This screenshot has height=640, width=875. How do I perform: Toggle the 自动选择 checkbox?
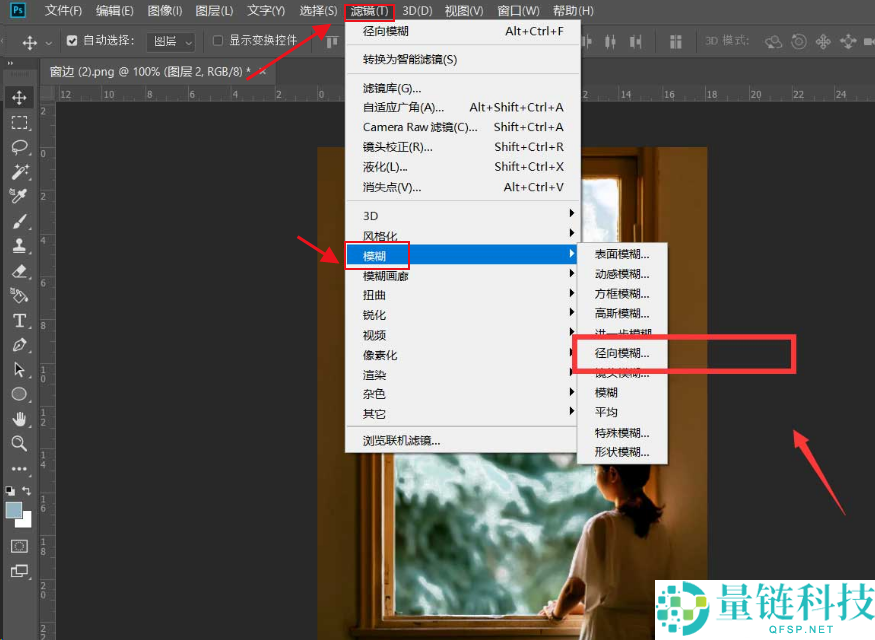[x=72, y=41]
